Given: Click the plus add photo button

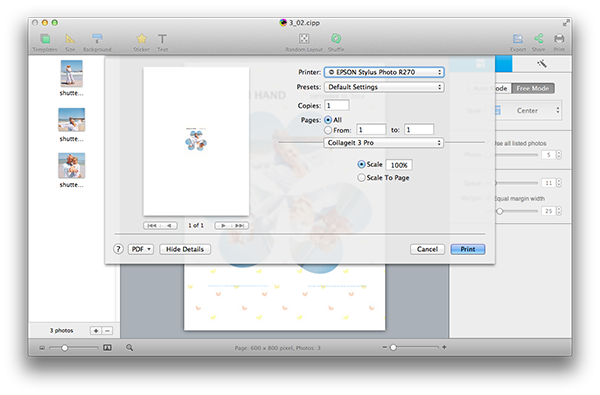Looking at the screenshot, I should (x=96, y=331).
